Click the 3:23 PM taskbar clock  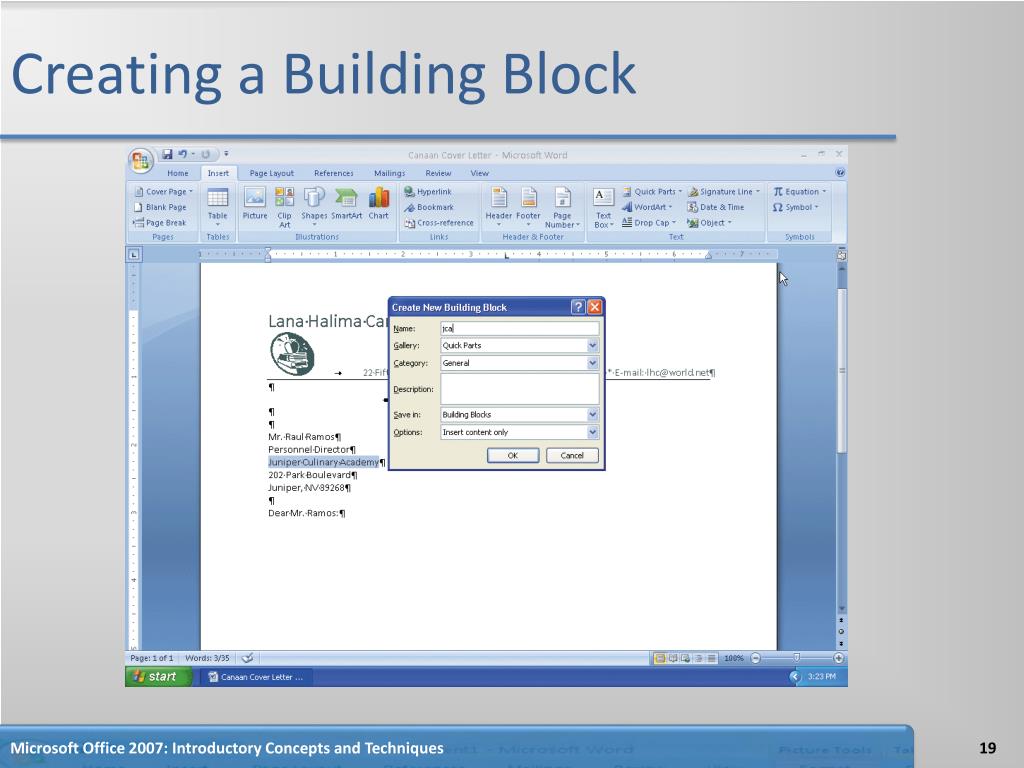pyautogui.click(x=822, y=677)
